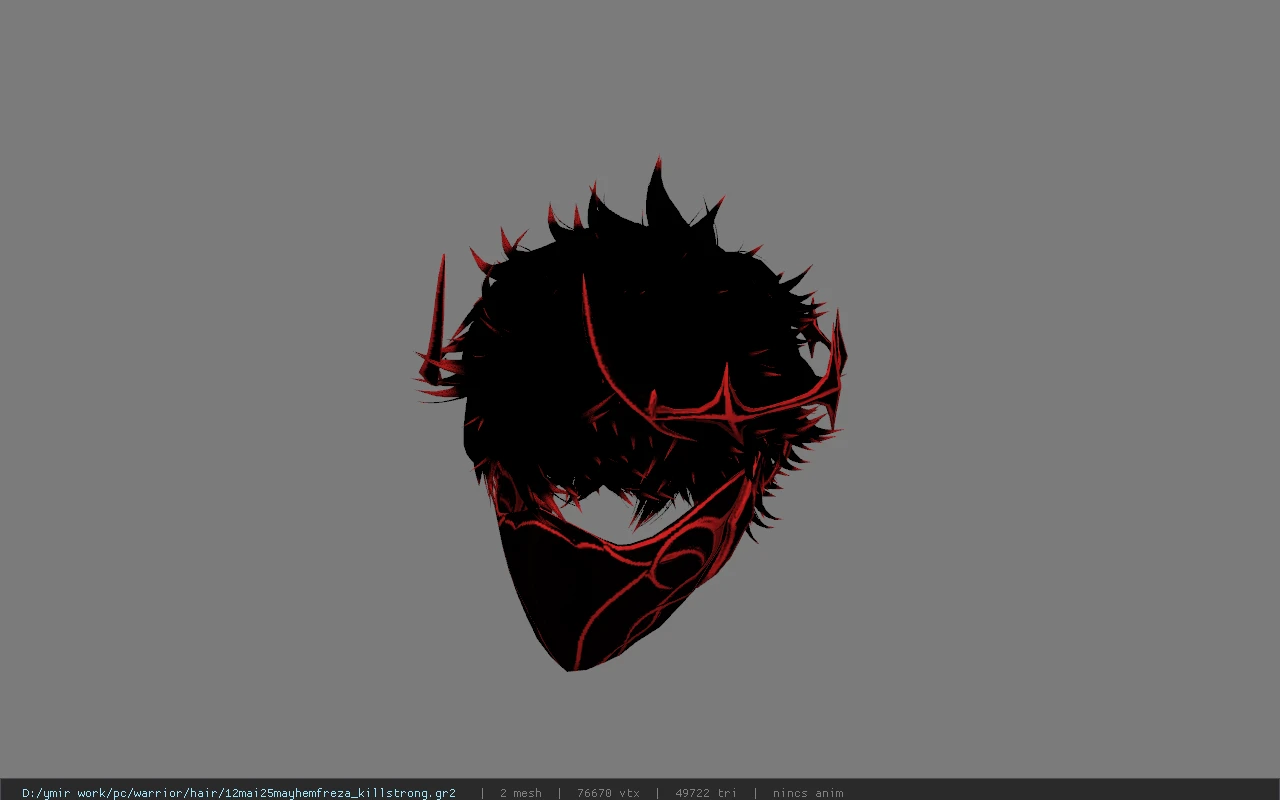Click the "49722 tri" triangle count
Image resolution: width=1280 pixels, height=800 pixels.
coord(706,793)
